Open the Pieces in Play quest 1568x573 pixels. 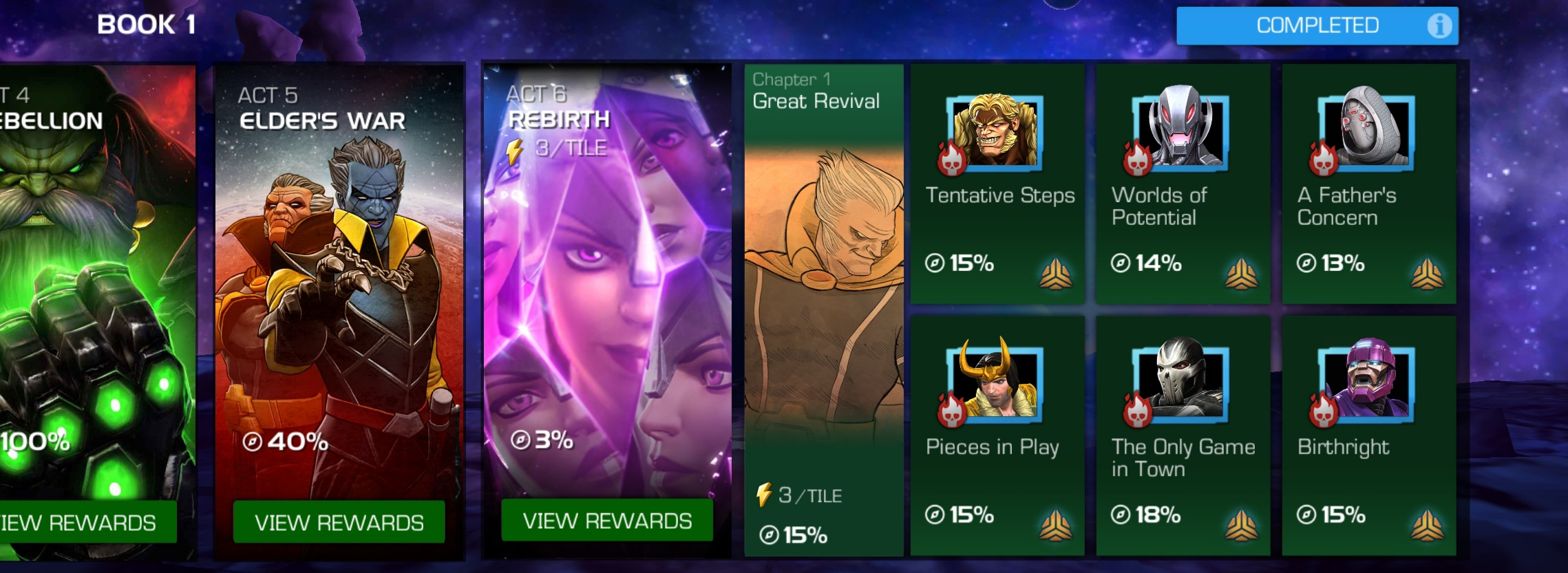click(997, 436)
